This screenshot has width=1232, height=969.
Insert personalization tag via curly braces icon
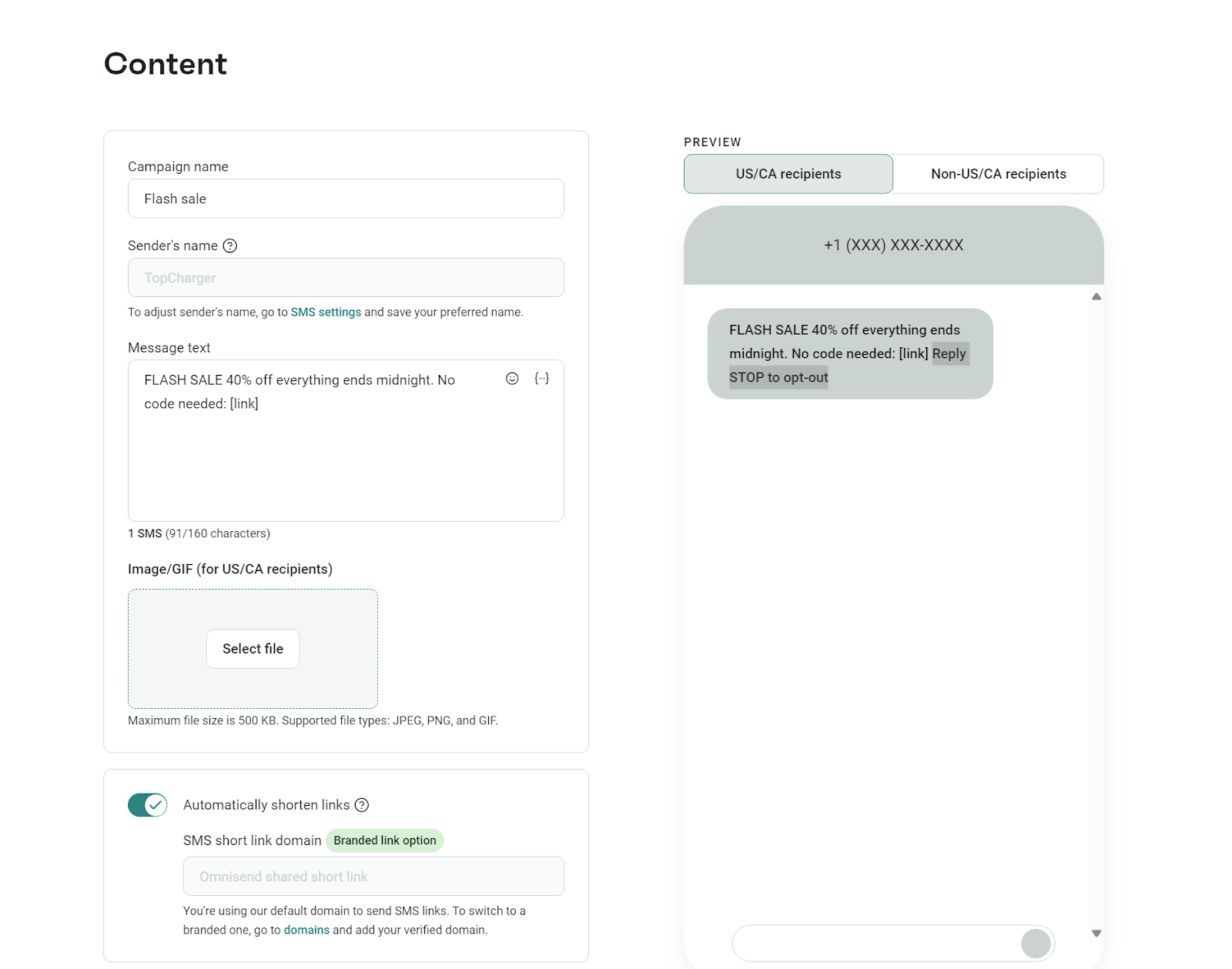(542, 379)
